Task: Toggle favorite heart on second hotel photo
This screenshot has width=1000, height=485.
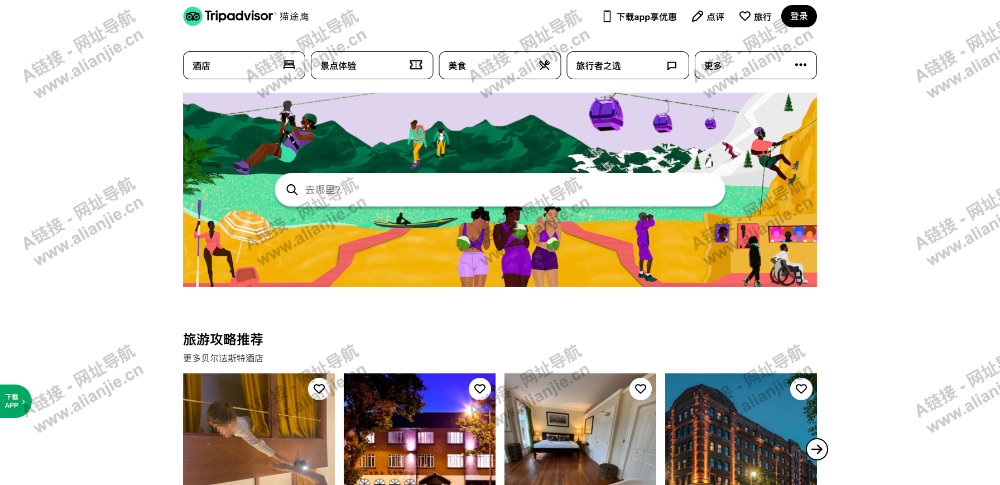Action: click(x=480, y=389)
